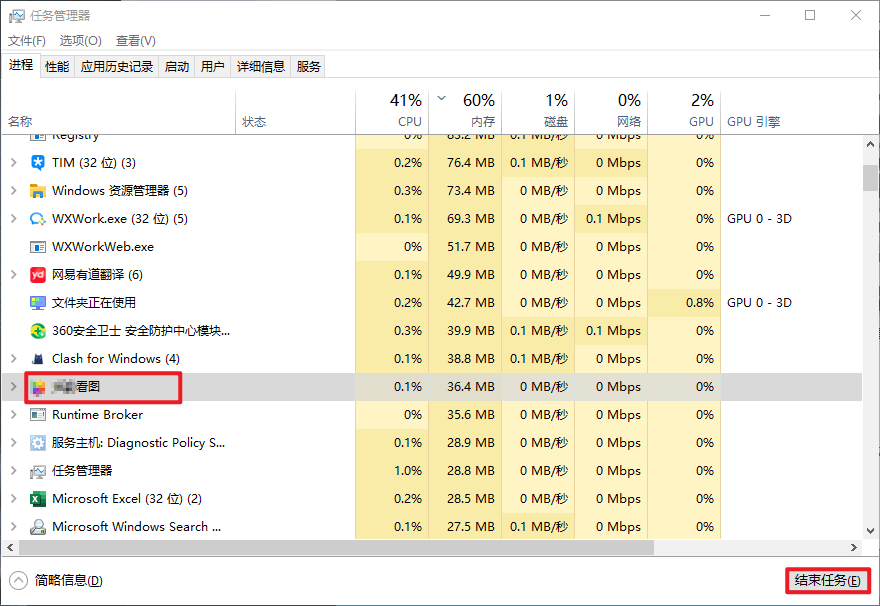This screenshot has height=606, width=880.
Task: Click the Windows 资源管理器 folder icon
Action: click(38, 190)
